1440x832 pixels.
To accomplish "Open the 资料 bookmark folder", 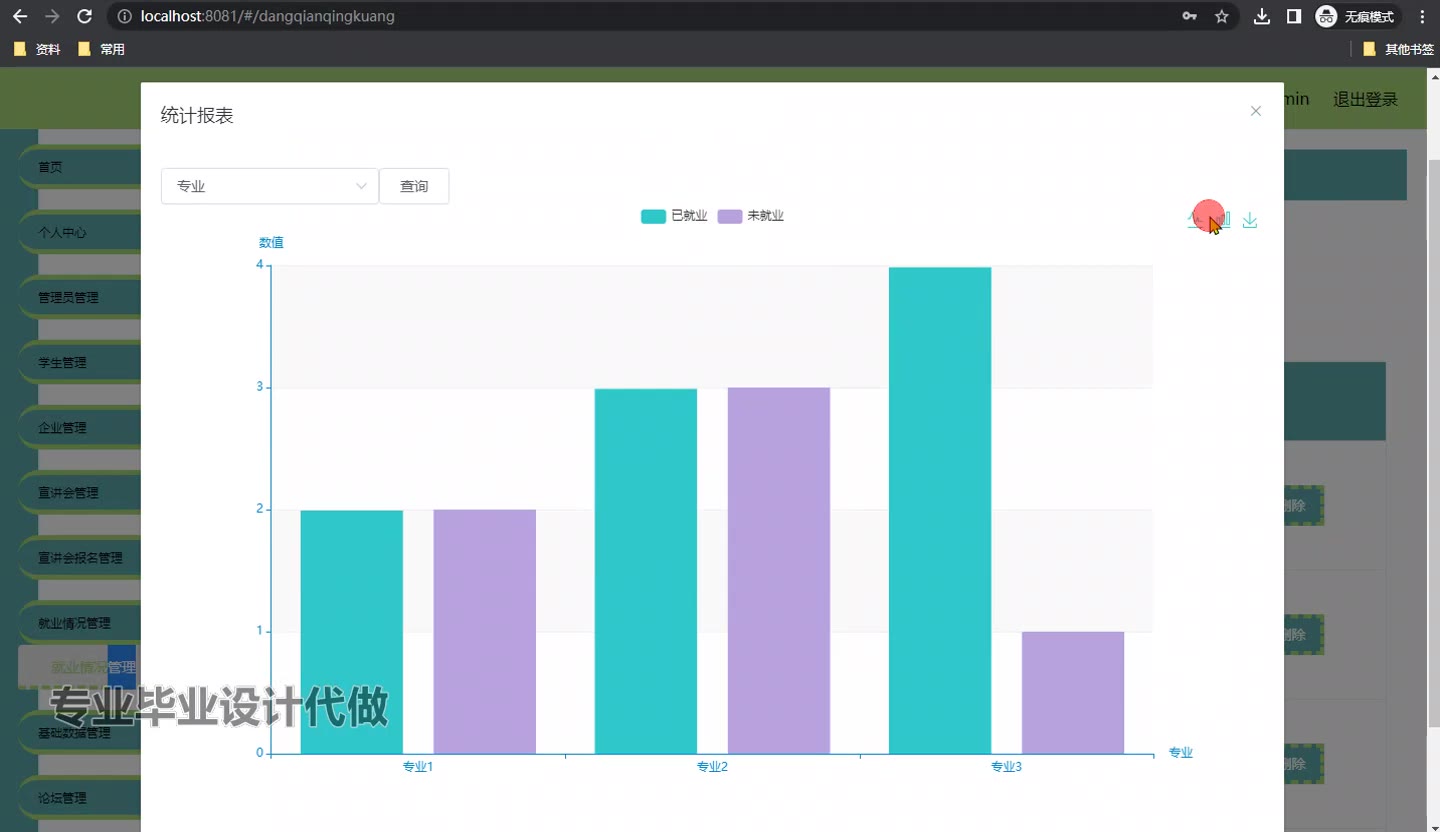I will click(x=37, y=49).
